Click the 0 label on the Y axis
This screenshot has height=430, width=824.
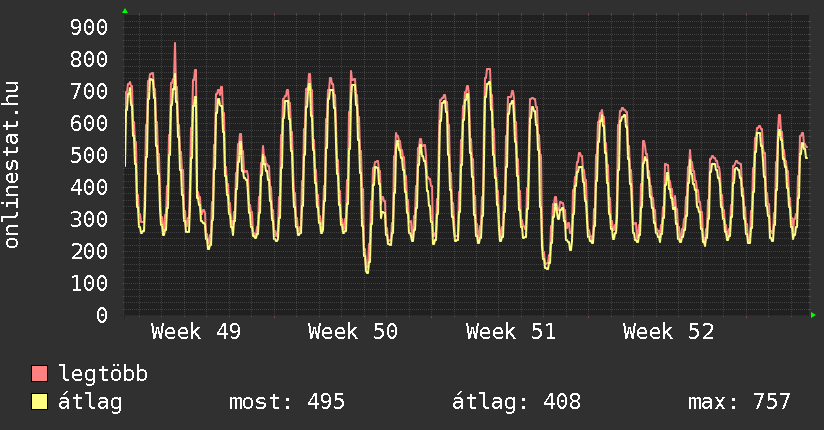click(x=101, y=315)
